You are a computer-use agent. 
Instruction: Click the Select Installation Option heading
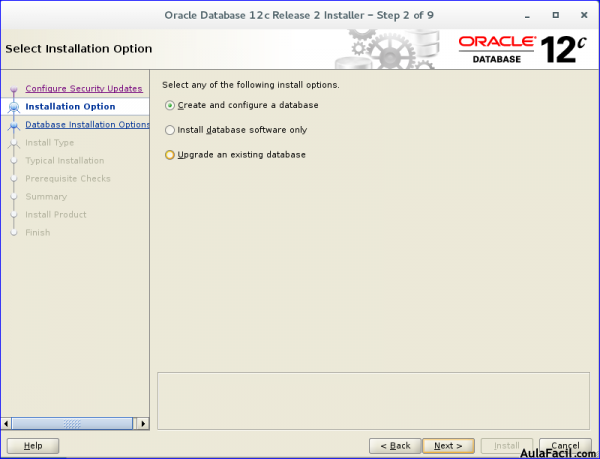click(79, 49)
